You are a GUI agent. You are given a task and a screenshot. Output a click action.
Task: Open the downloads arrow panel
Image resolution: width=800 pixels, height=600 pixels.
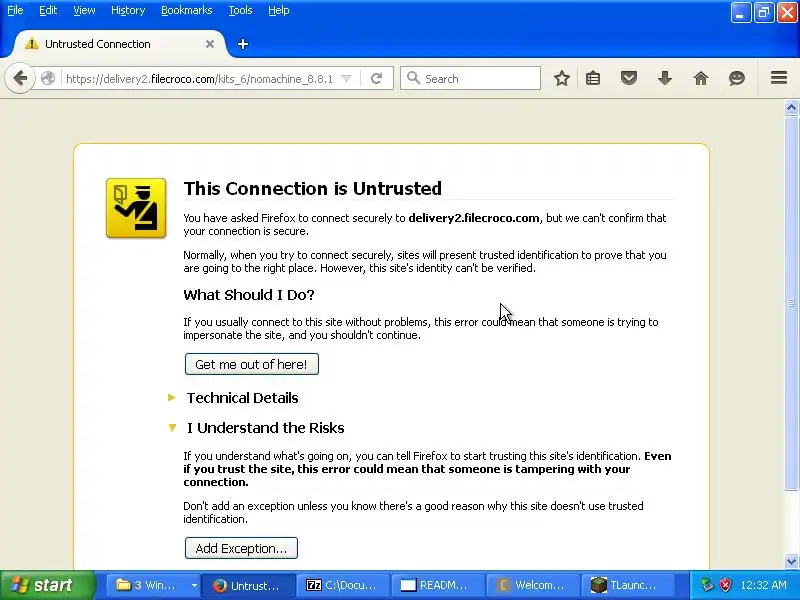tap(665, 79)
